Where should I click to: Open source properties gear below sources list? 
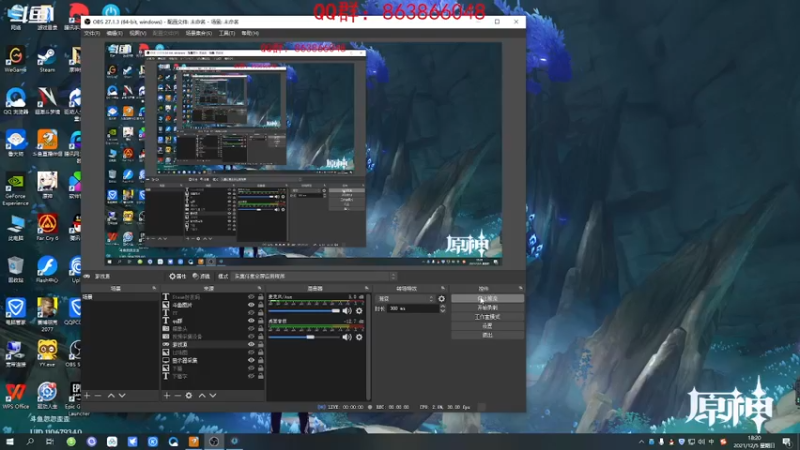189,395
